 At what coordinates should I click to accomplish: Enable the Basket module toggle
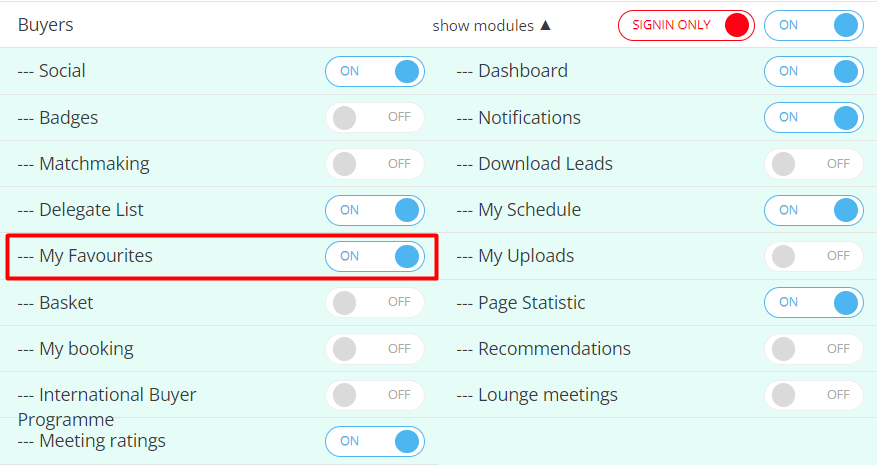click(x=374, y=302)
